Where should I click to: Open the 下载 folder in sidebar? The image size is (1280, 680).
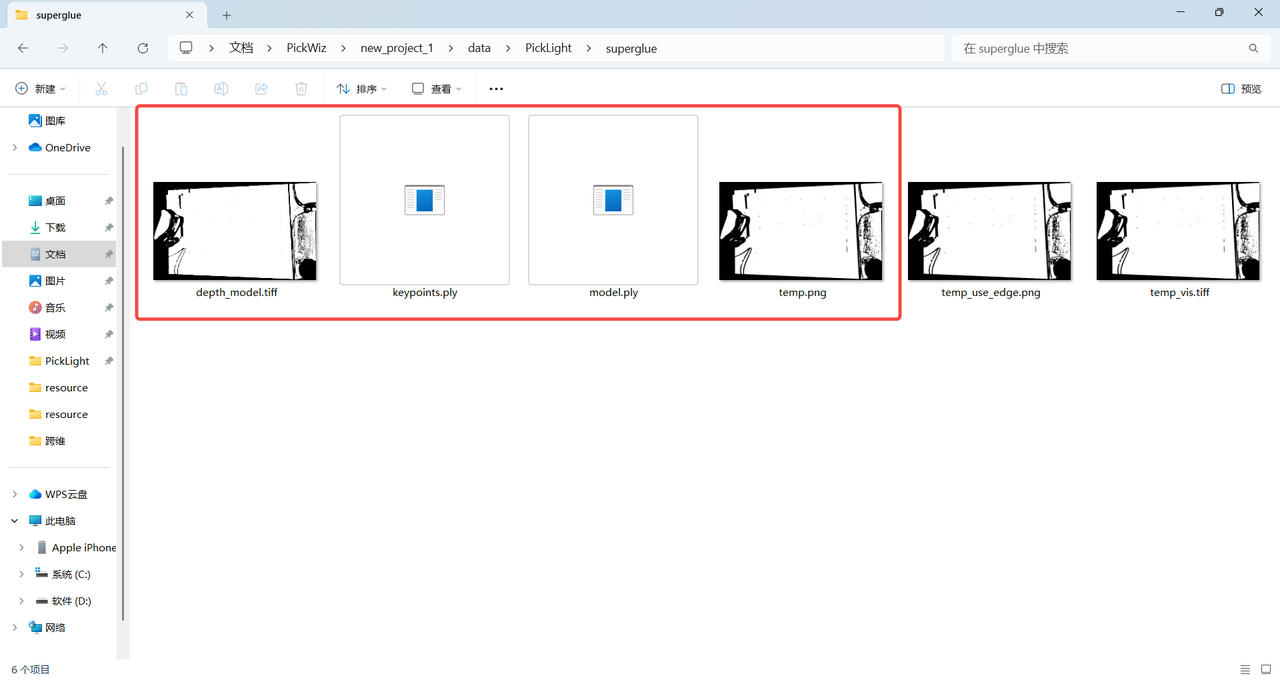(x=55, y=228)
